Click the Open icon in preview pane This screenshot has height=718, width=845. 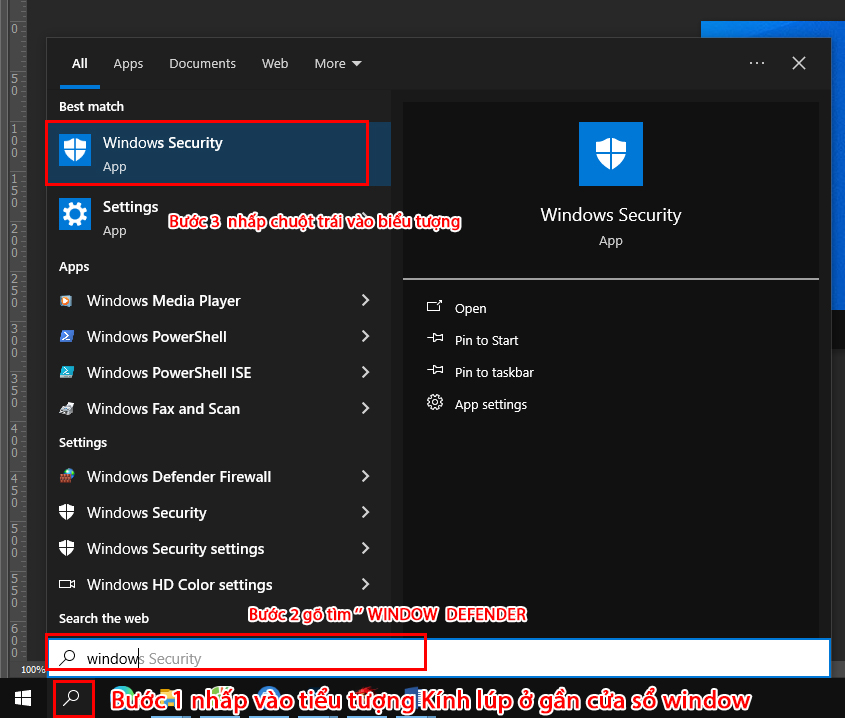[x=434, y=307]
